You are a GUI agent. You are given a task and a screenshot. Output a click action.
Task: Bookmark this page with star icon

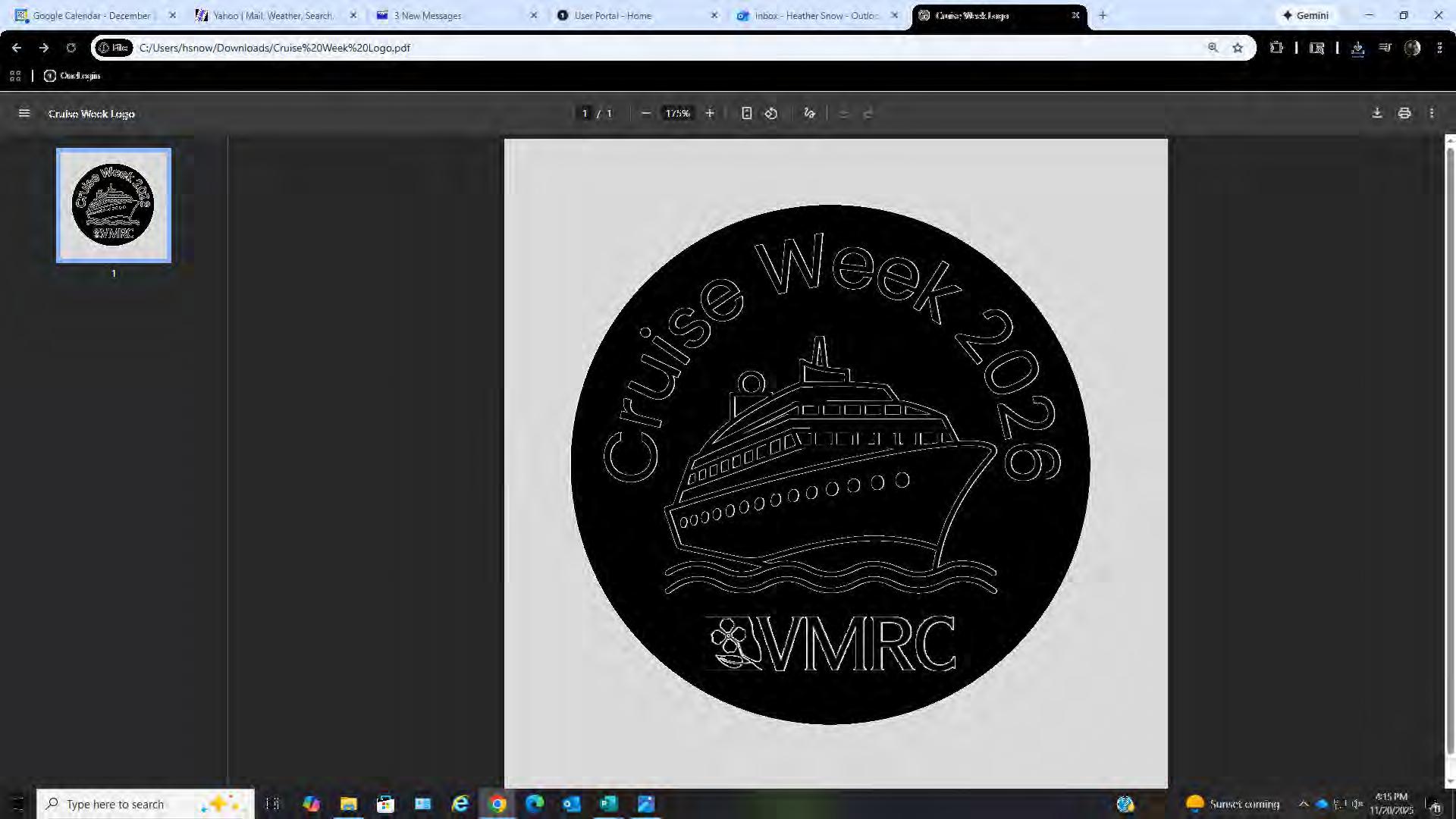coord(1238,48)
